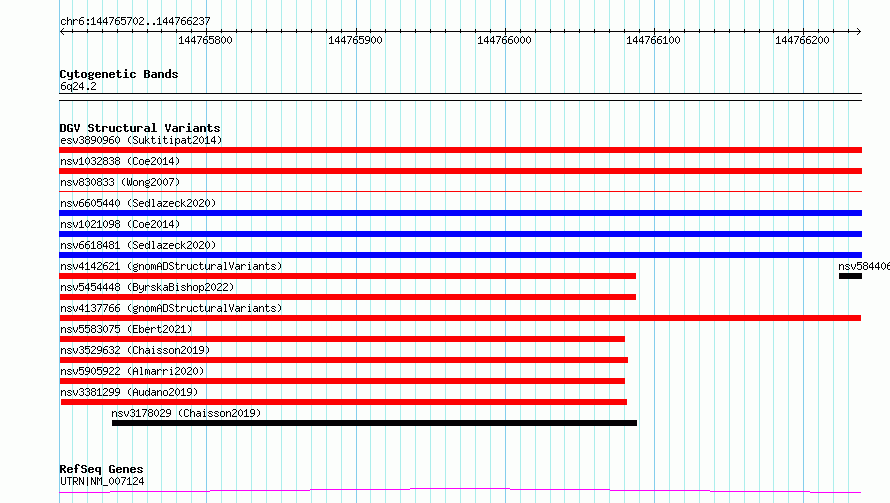Screen dimensions: 890x503
Task: Click nsv4142621 (gnomADStructuralVariants) label
Action: (171, 266)
